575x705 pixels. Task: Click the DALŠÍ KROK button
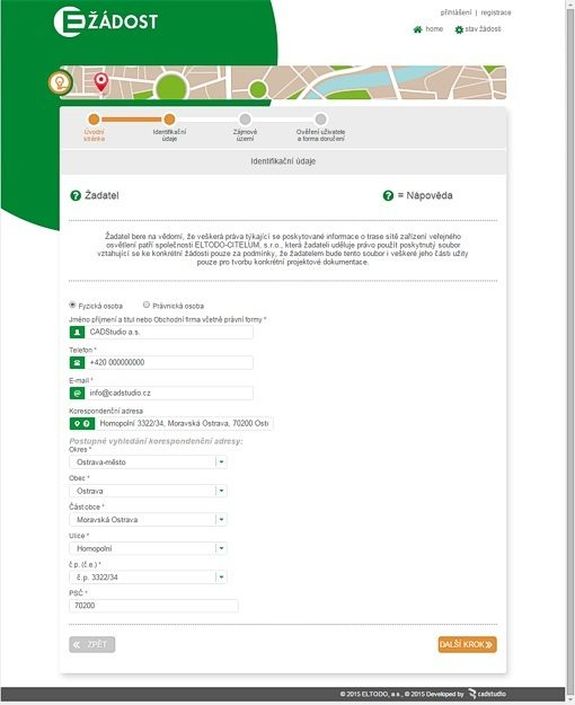pyautogui.click(x=468, y=645)
